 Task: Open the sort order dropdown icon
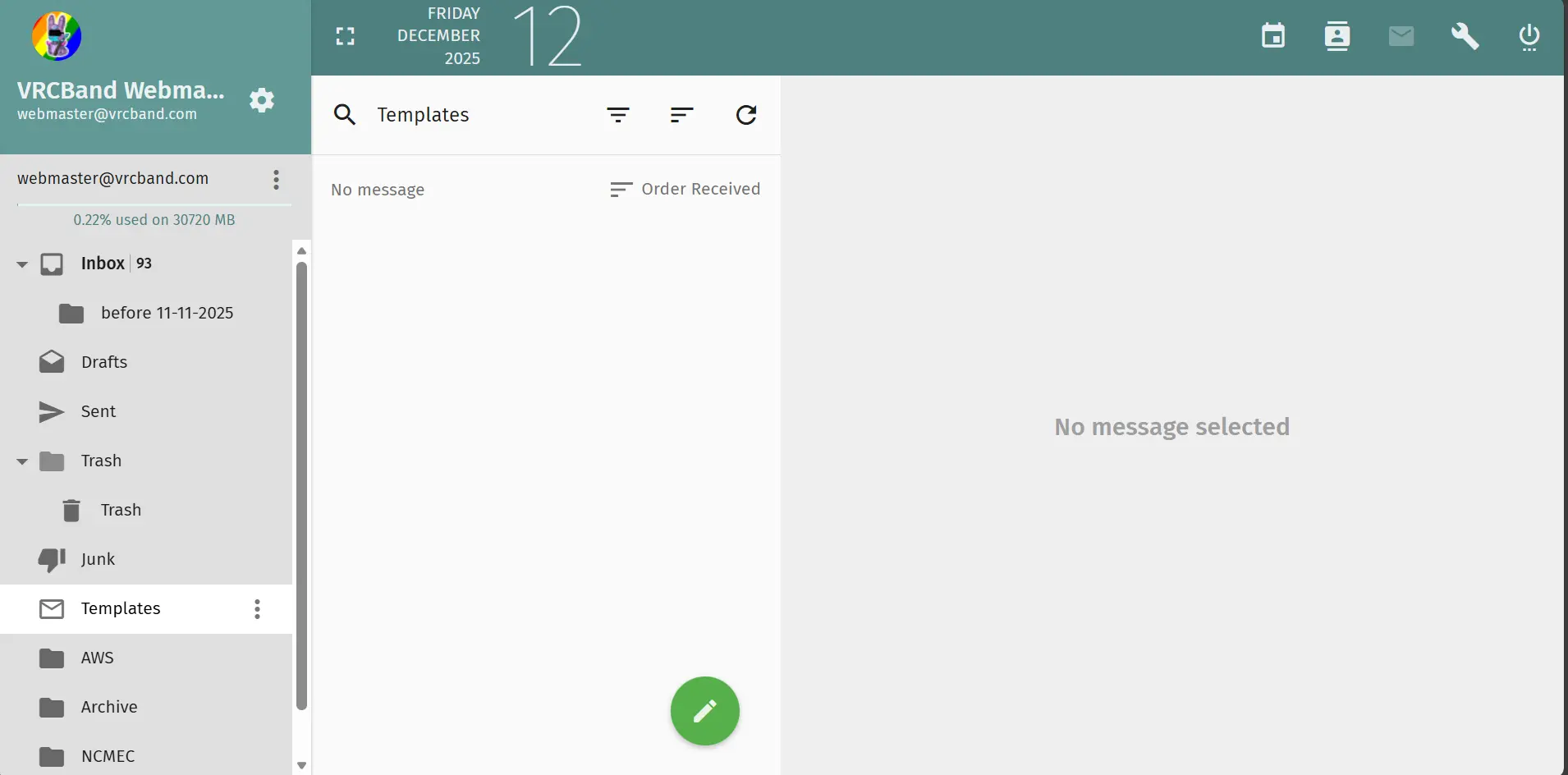coord(681,115)
